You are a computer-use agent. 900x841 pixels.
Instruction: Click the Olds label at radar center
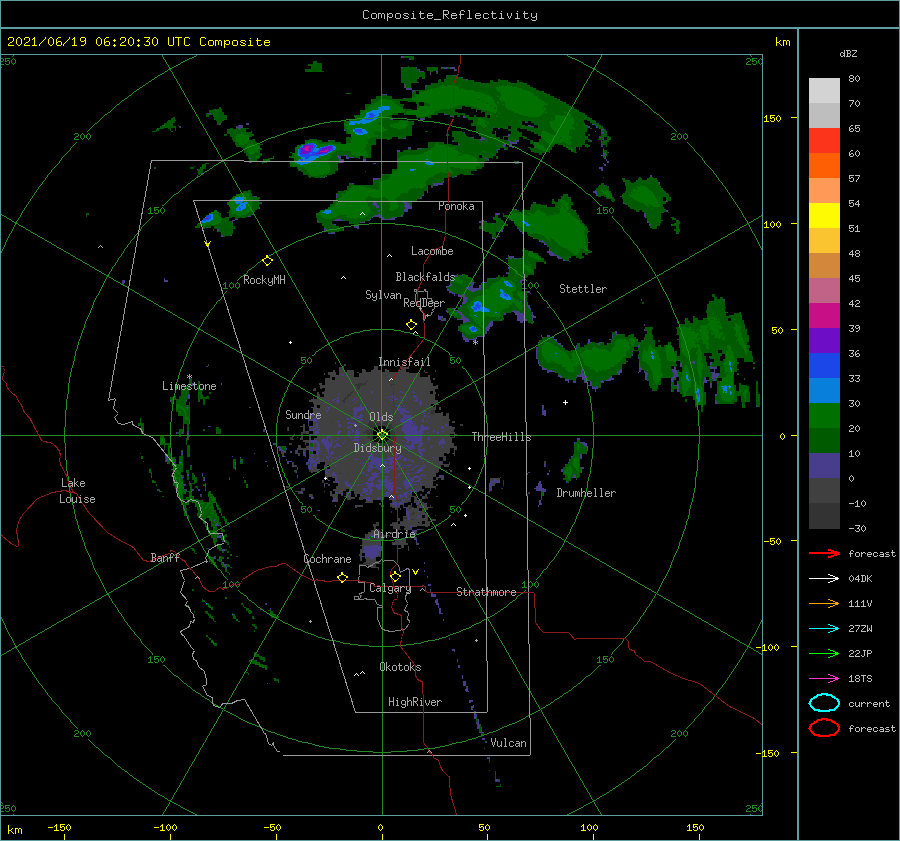[381, 417]
